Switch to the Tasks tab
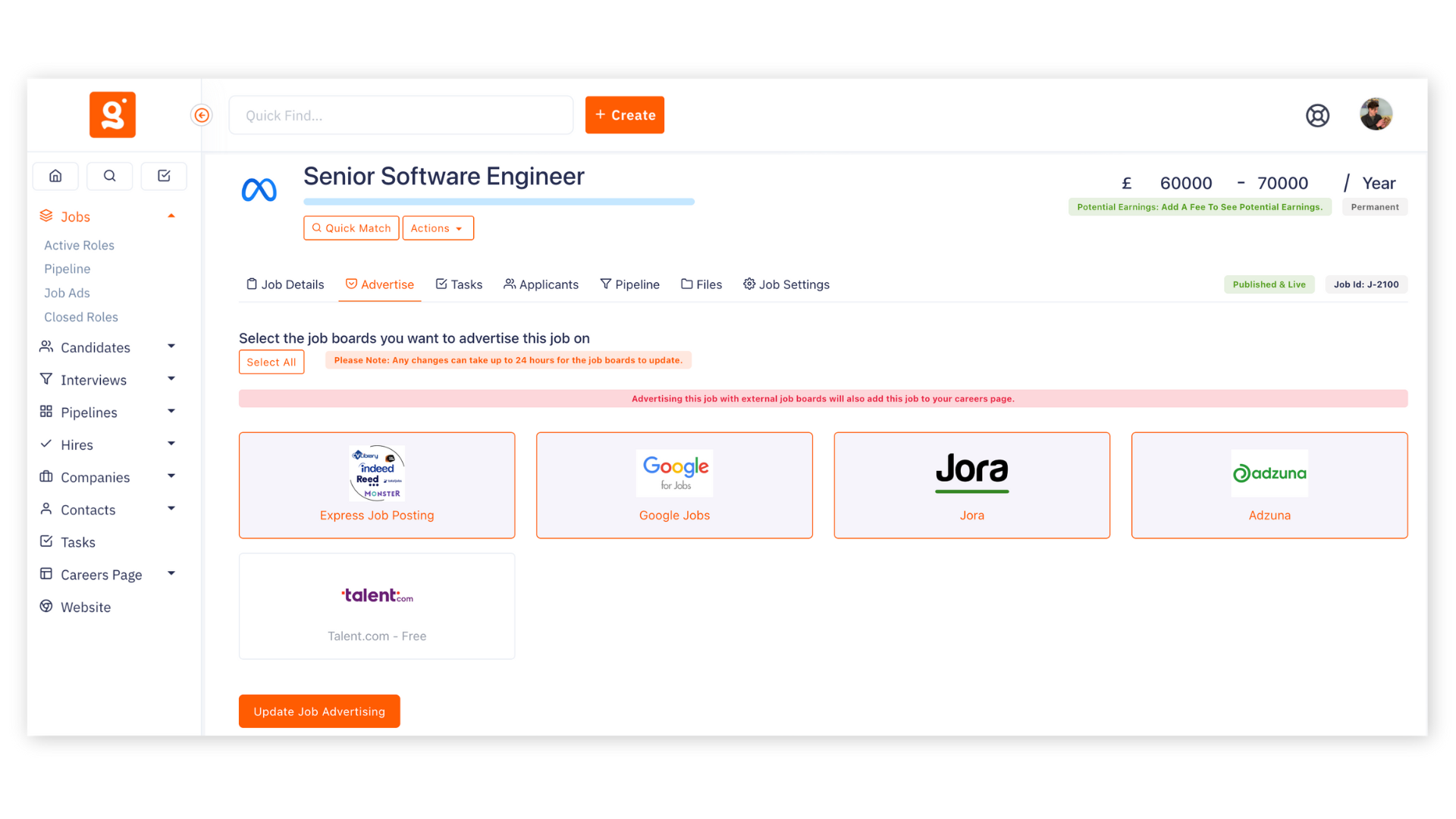 point(459,284)
